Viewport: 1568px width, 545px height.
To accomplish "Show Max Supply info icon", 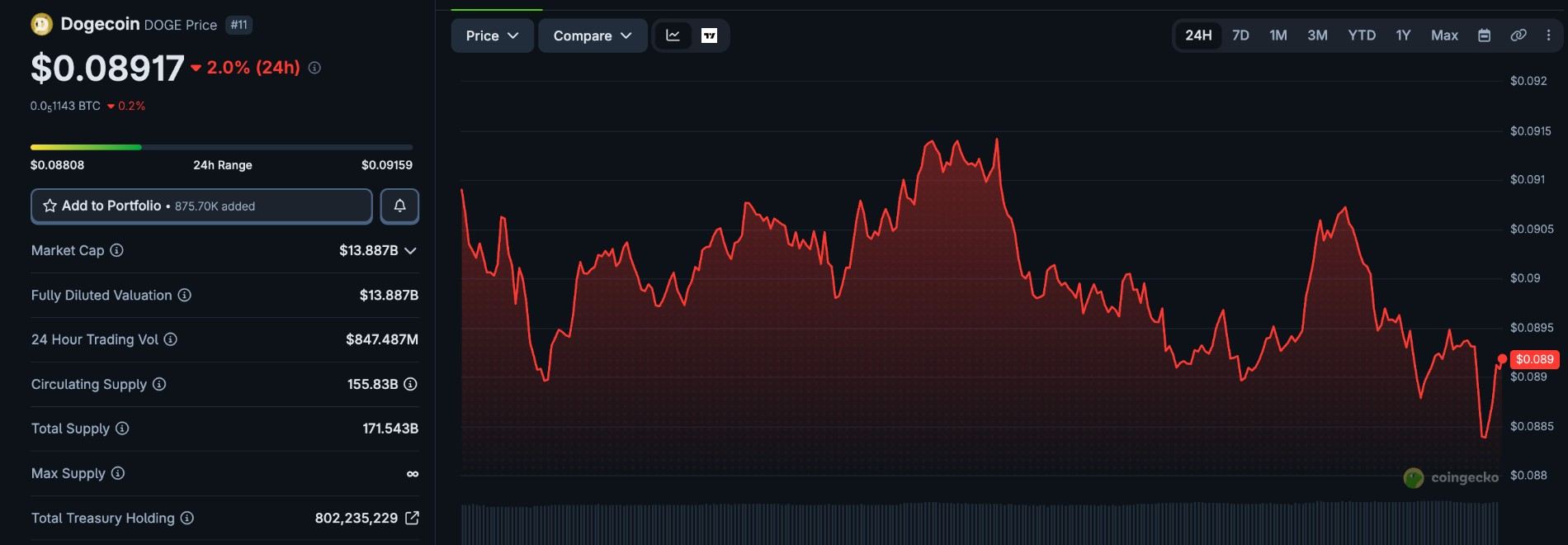I will pos(118,473).
